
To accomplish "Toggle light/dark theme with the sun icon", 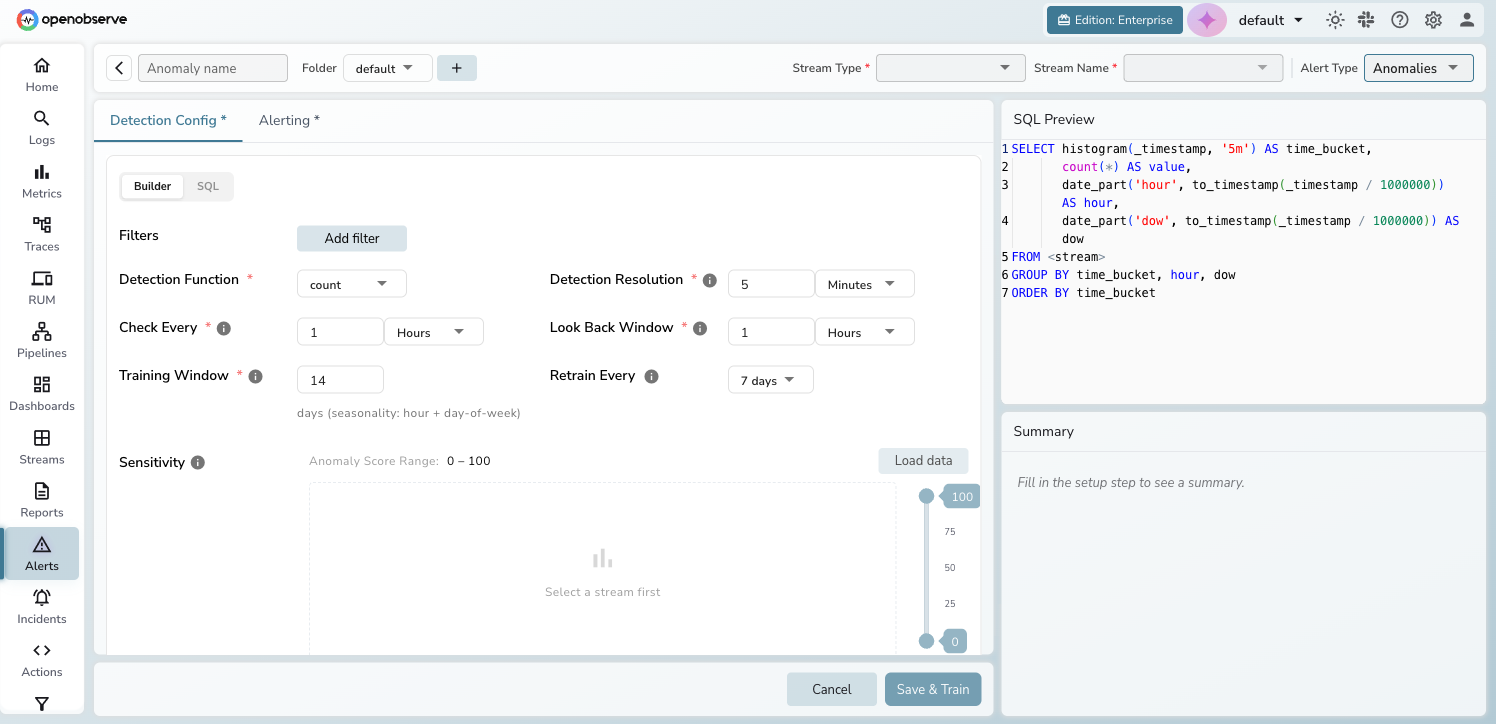I will click(1335, 19).
